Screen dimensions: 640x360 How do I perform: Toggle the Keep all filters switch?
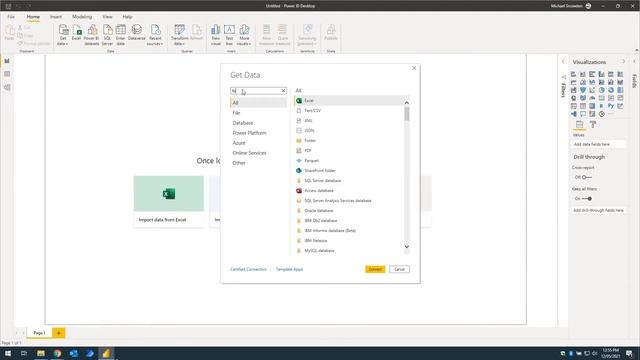(x=587, y=198)
